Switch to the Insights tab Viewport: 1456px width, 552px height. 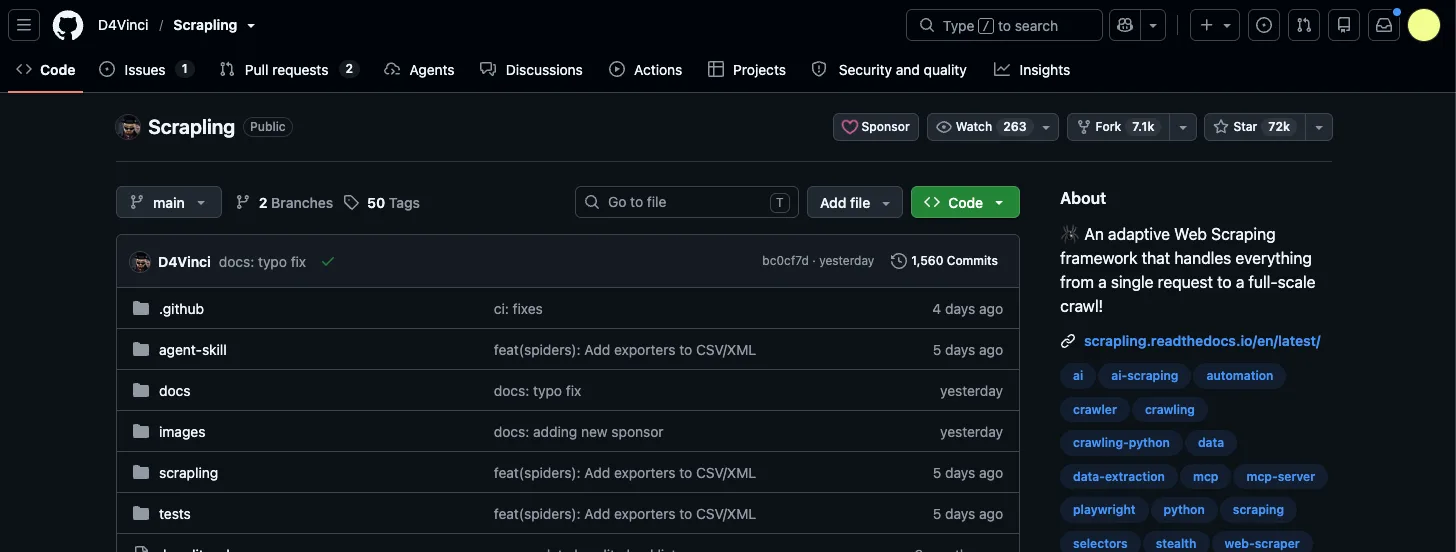pyautogui.click(x=1032, y=70)
